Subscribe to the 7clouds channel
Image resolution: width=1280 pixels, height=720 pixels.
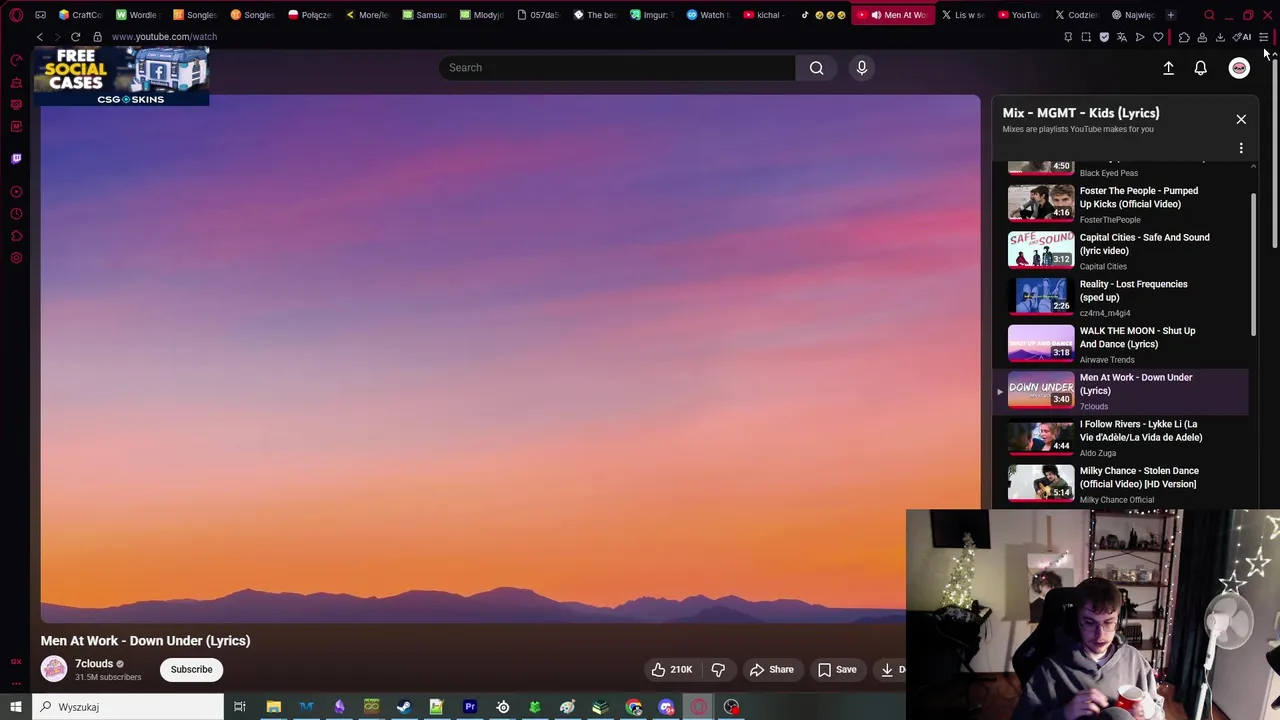pos(191,669)
